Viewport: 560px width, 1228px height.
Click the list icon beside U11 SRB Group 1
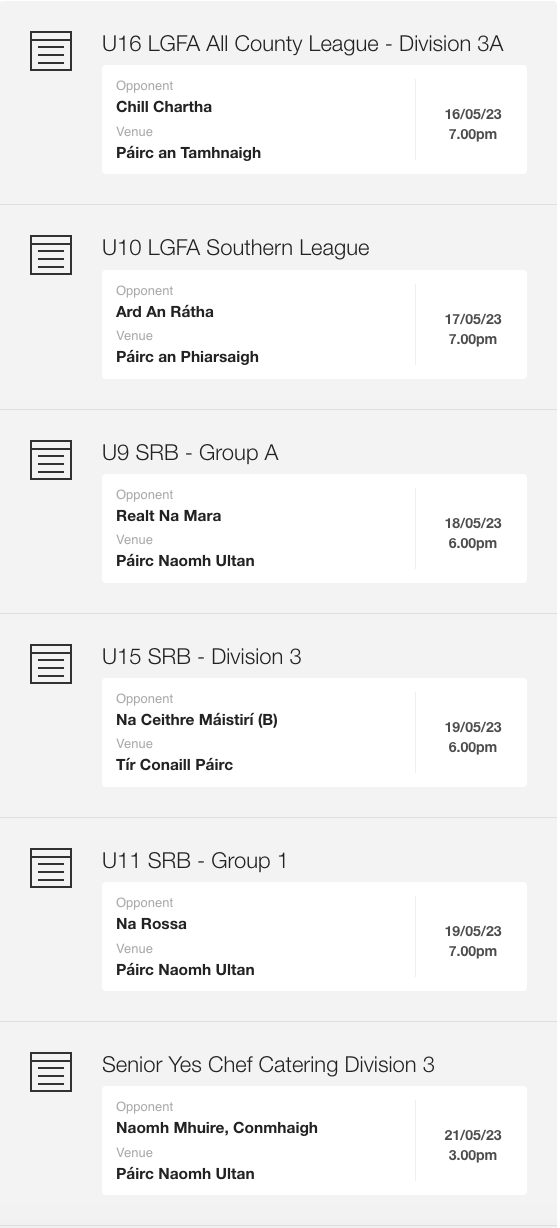[x=51, y=867]
